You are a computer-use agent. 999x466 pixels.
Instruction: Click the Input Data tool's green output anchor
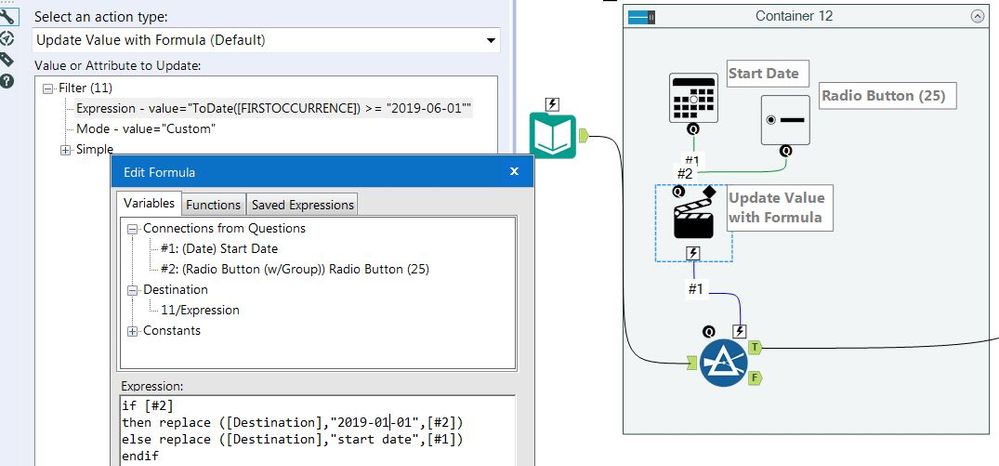click(583, 135)
